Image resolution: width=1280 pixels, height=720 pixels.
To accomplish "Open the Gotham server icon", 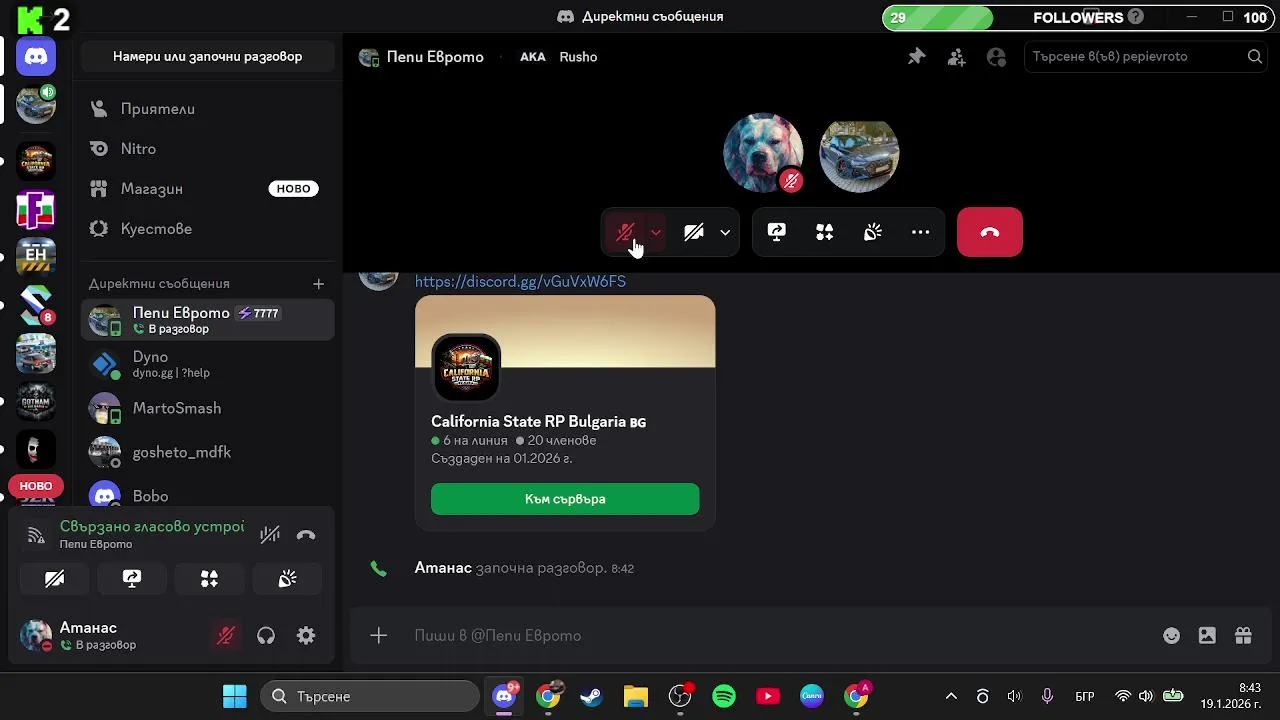I will pos(36,402).
